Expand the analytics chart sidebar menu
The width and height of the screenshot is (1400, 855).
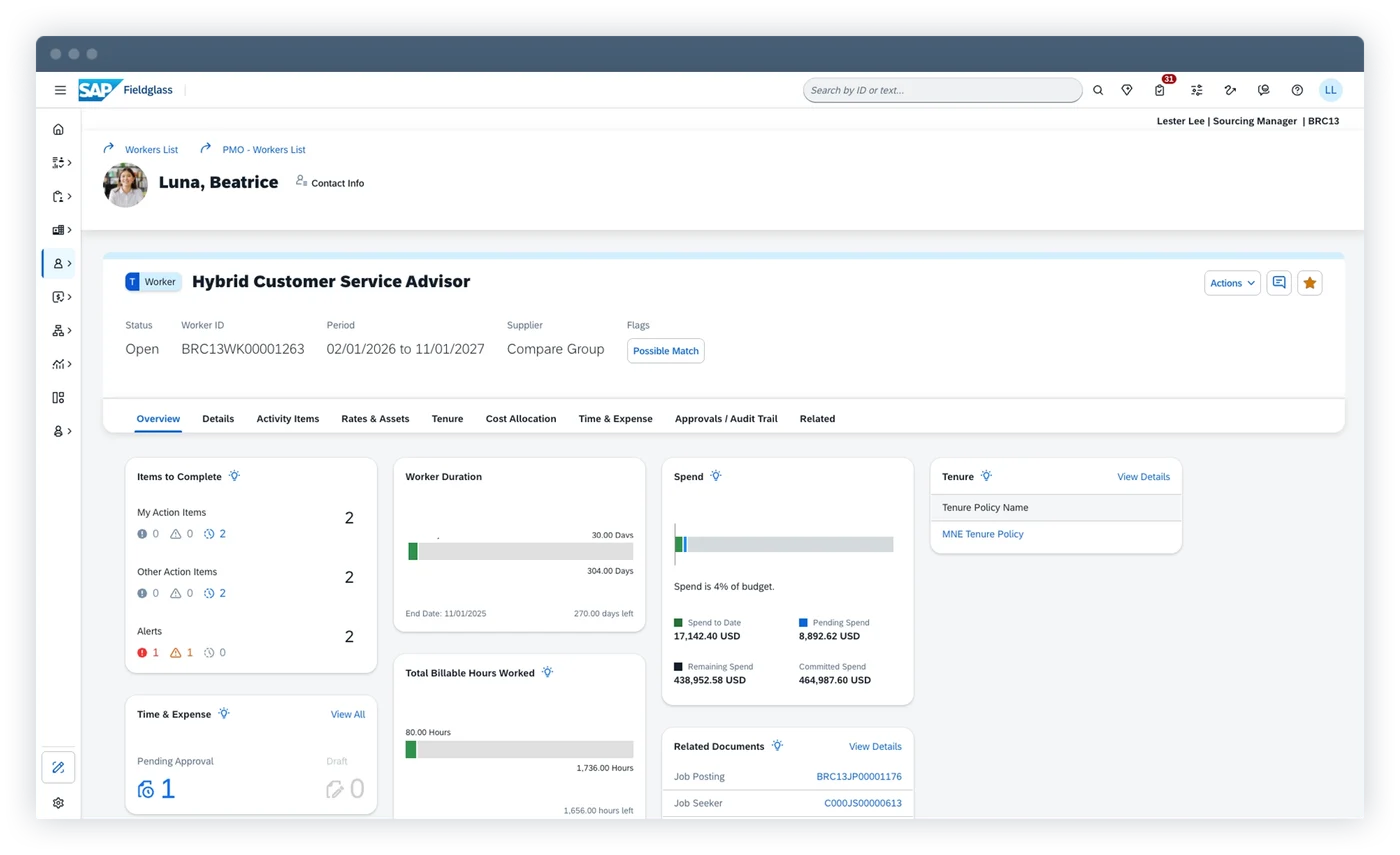(x=61, y=364)
